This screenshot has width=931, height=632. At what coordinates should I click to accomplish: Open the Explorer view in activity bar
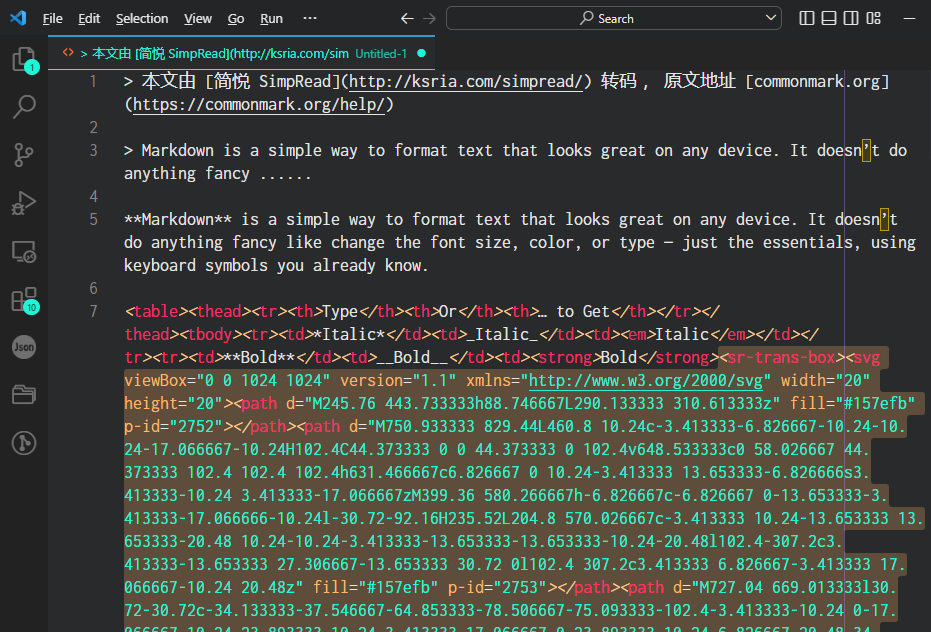pos(24,59)
